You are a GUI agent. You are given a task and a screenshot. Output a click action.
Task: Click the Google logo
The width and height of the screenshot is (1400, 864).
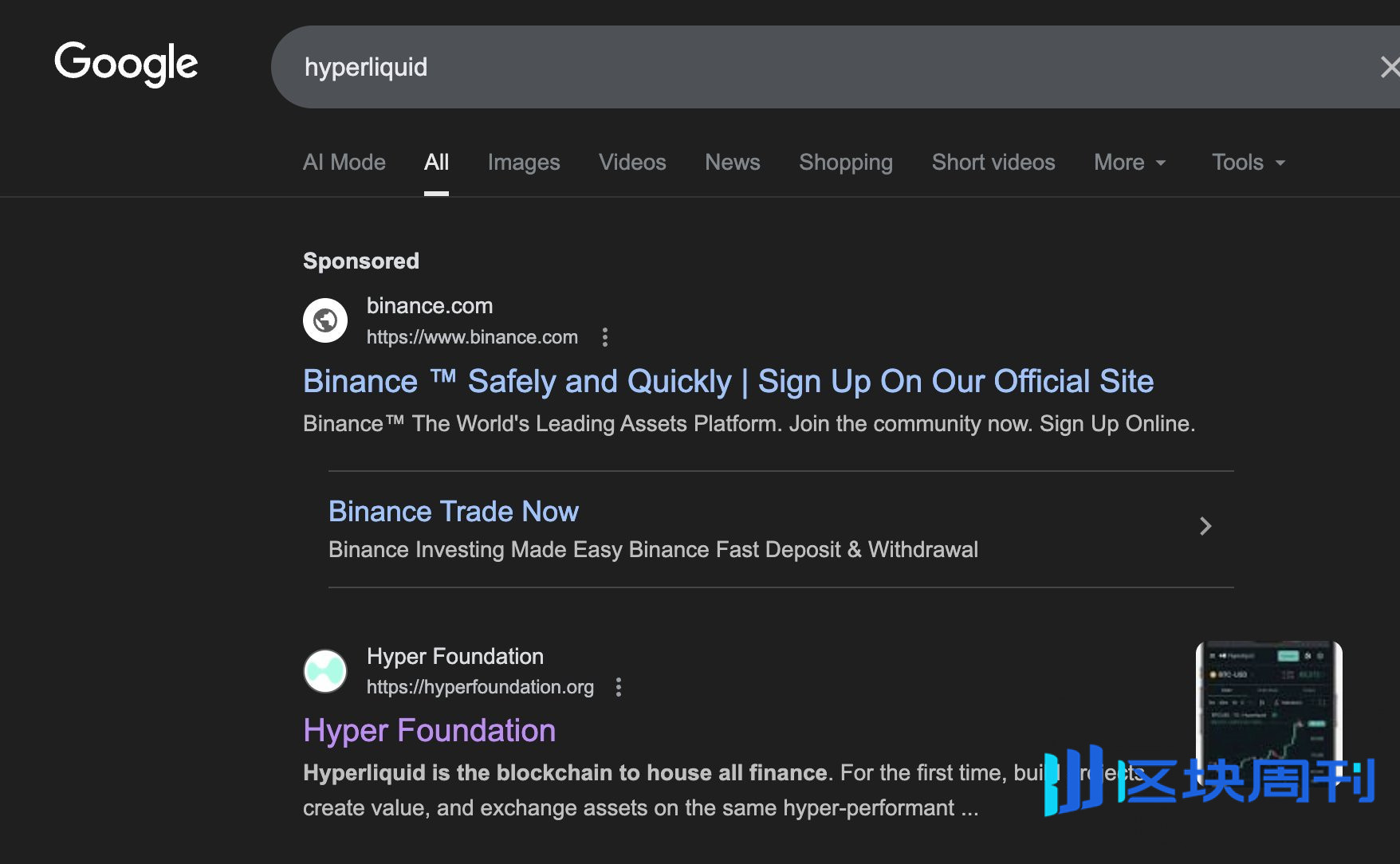[126, 63]
